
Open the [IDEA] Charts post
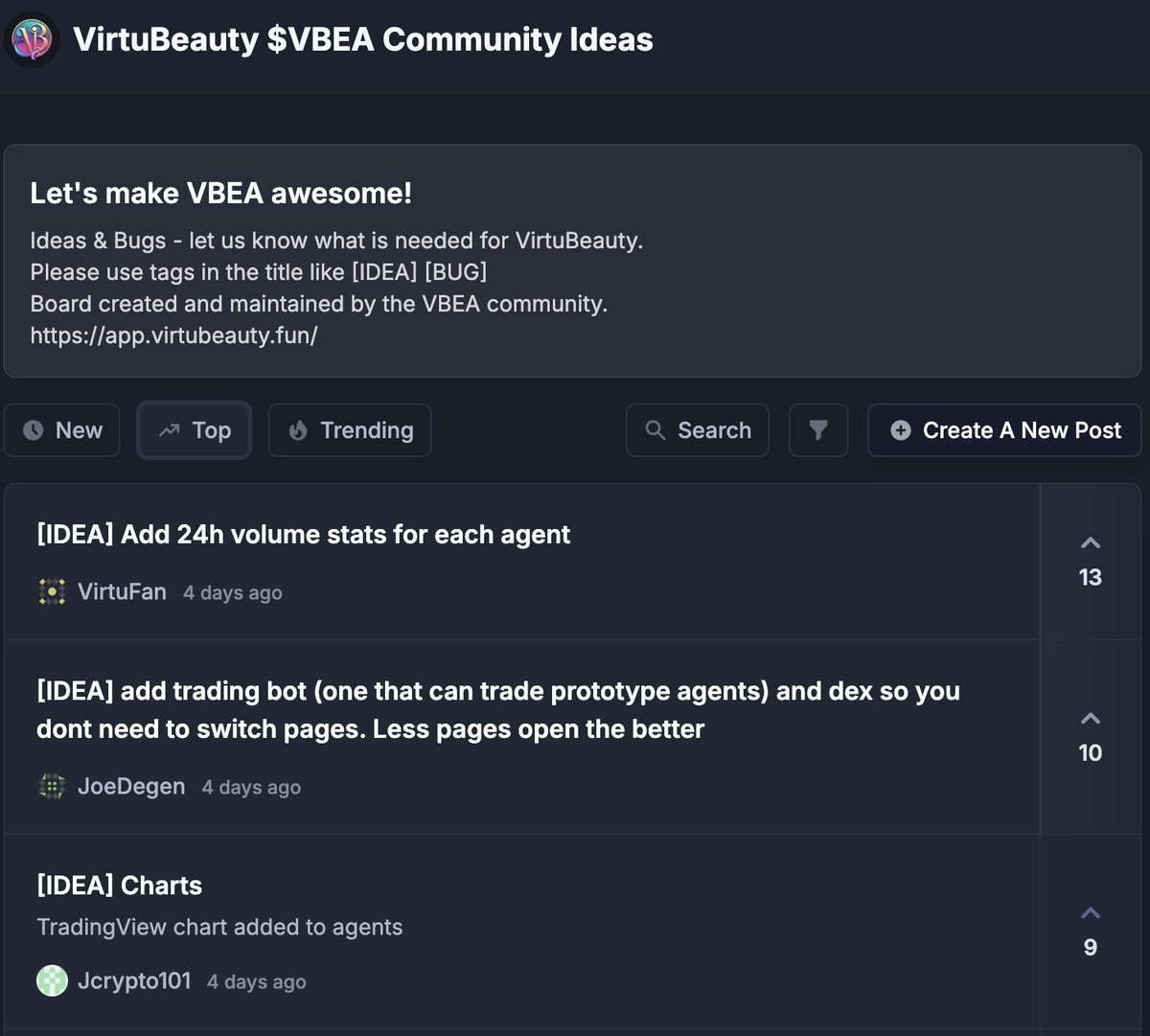[x=120, y=886]
